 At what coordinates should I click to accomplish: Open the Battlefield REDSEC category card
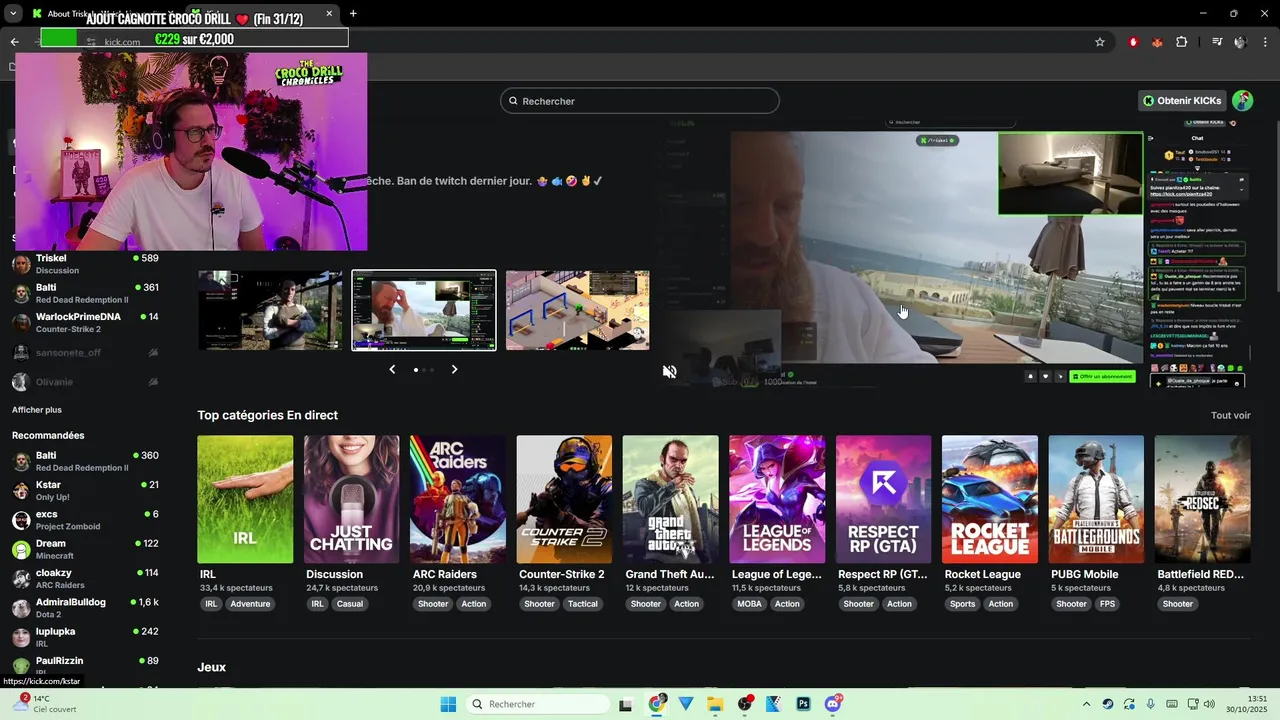[x=1202, y=499]
